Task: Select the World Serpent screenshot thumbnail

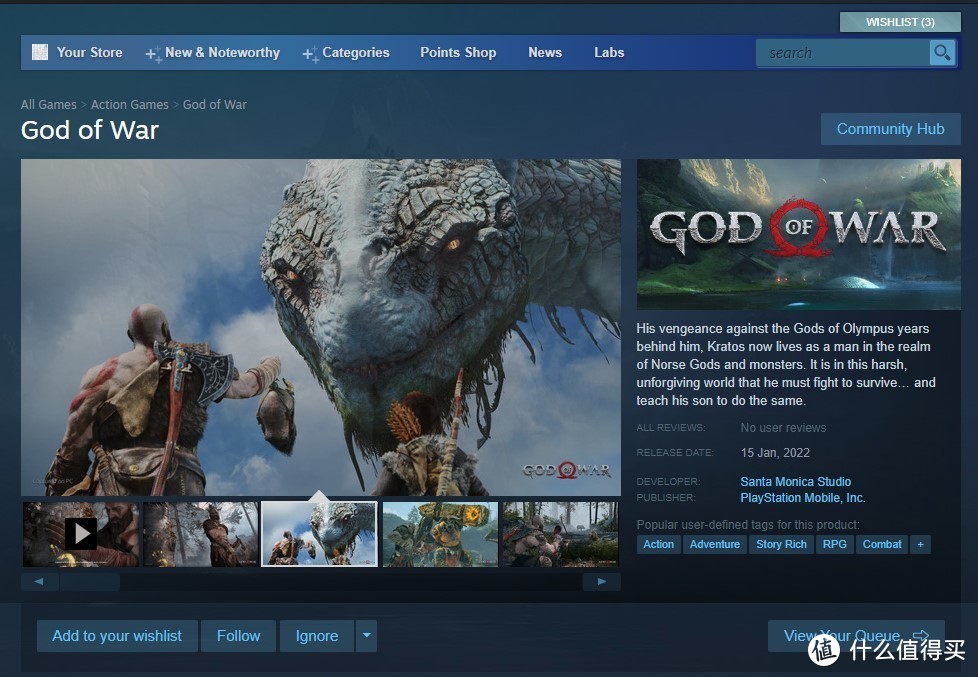Action: (x=319, y=534)
